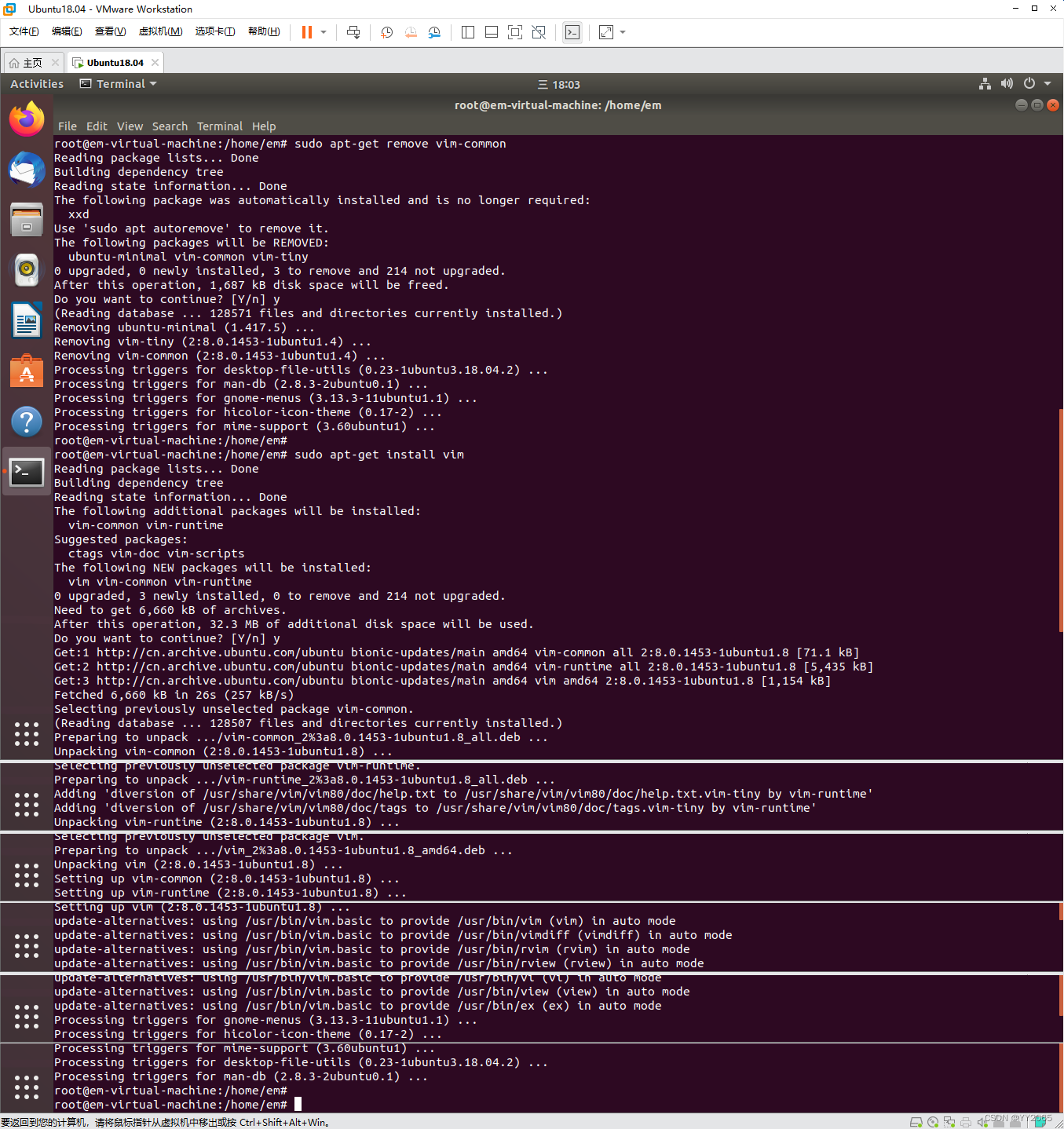This screenshot has height=1129, width=1064.
Task: Click the printer status icon
Action: tap(966, 1122)
